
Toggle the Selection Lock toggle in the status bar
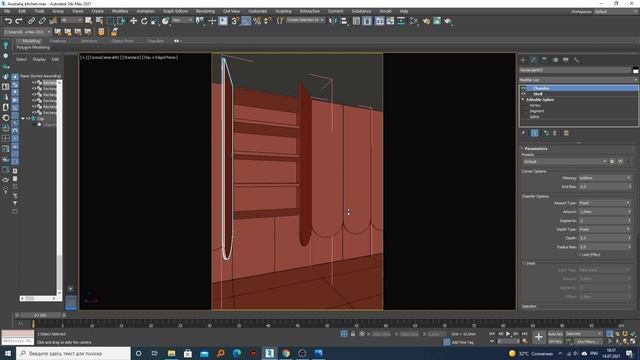click(x=353, y=334)
